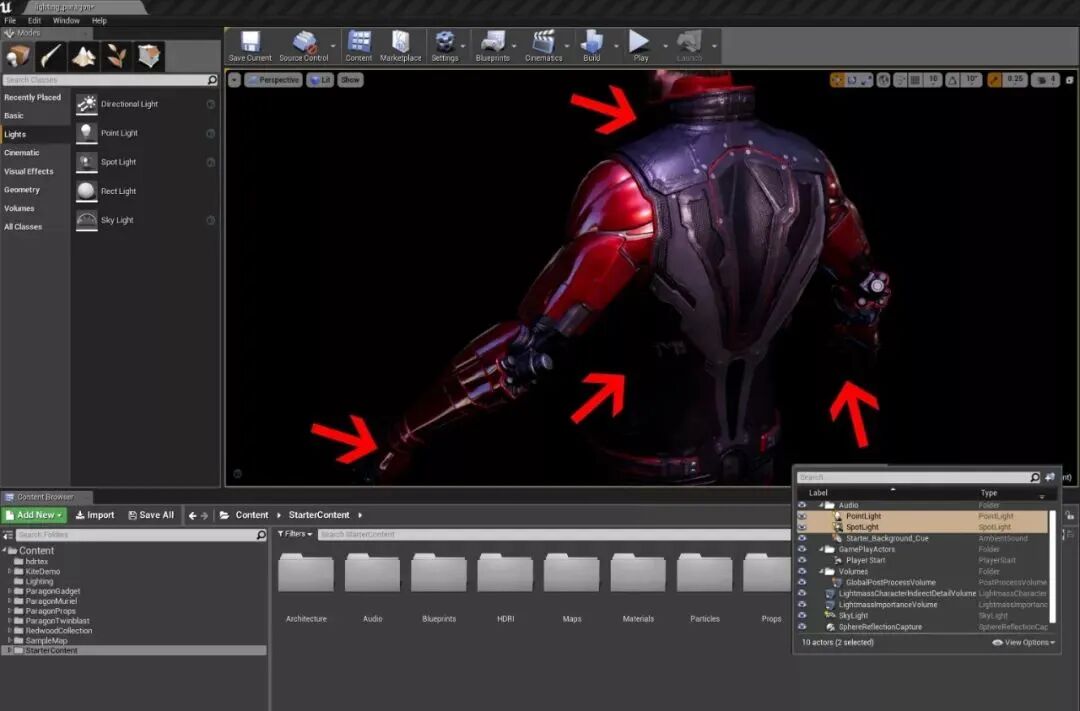
Task: Switch to Landscape mode icon
Action: pyautogui.click(x=84, y=56)
